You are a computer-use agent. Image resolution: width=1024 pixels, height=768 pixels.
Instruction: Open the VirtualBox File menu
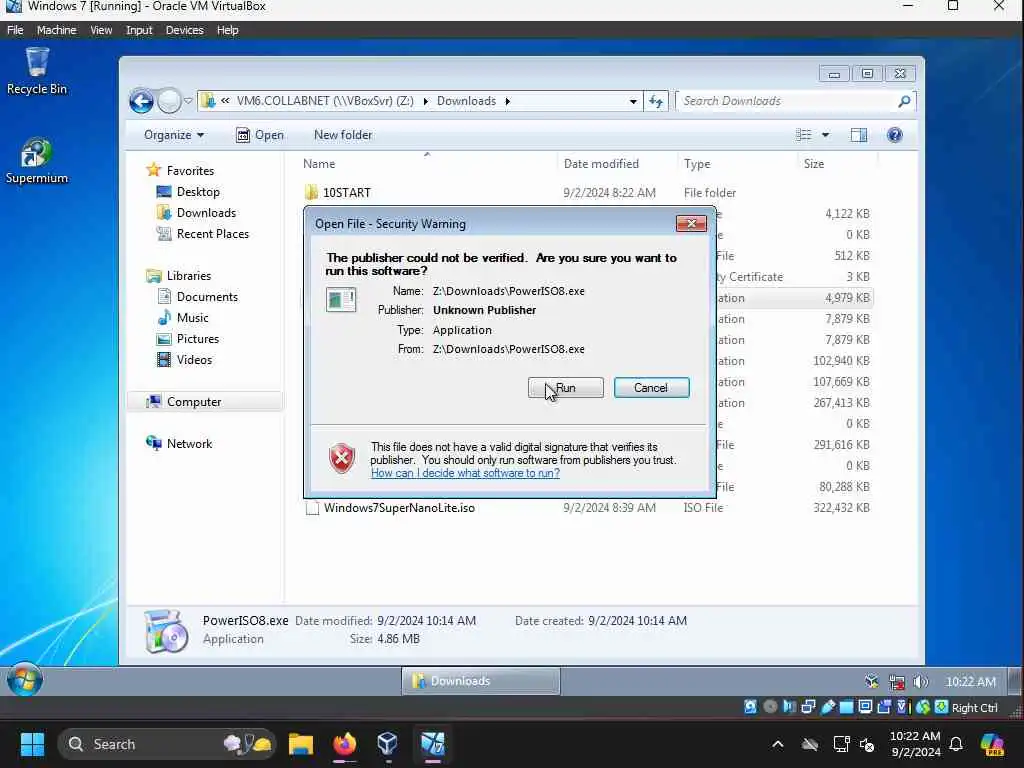15,30
